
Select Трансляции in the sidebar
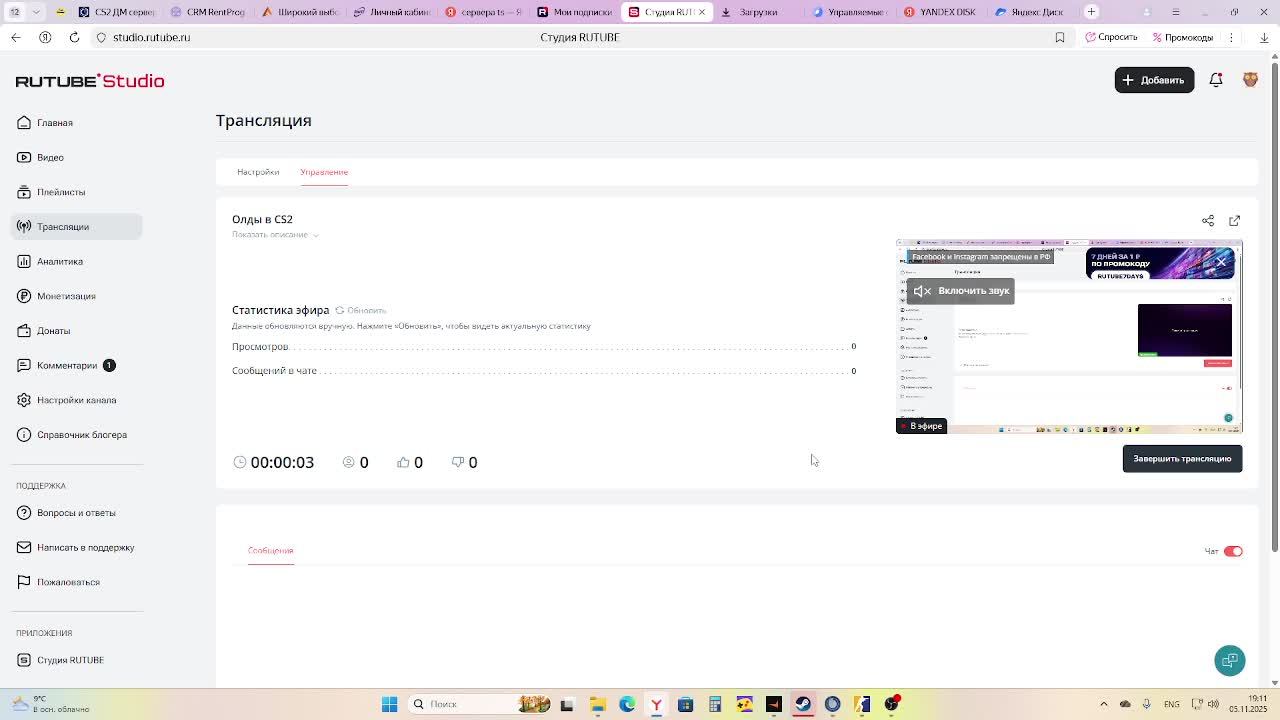coord(76,226)
